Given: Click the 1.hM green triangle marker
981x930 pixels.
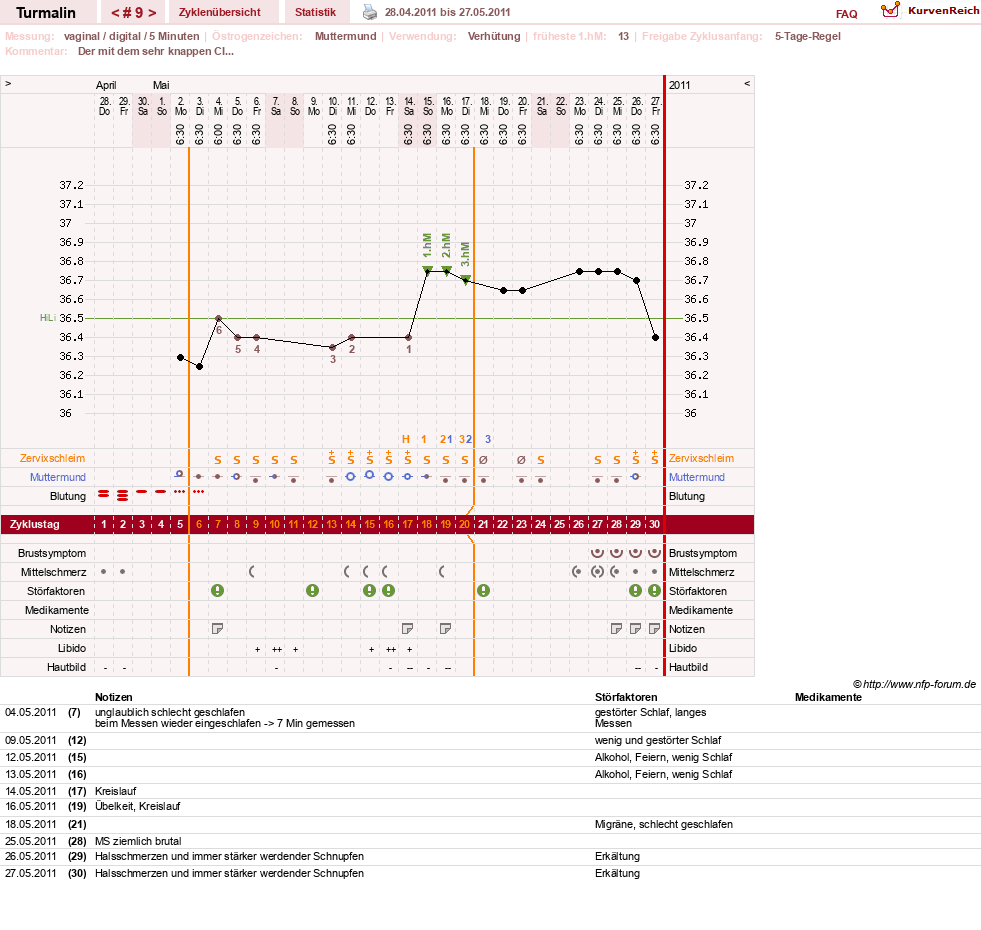Looking at the screenshot, I should 427,270.
